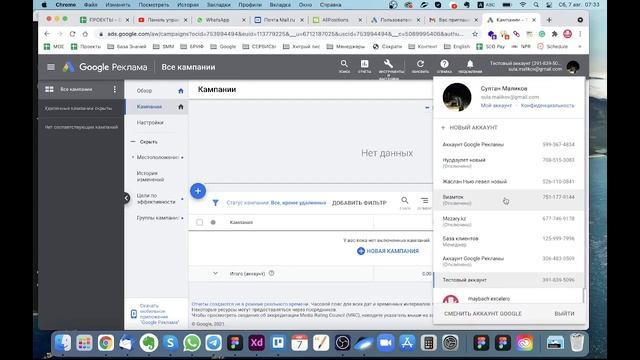
Task: Click the home icon next to Обзор
Action: point(181,91)
